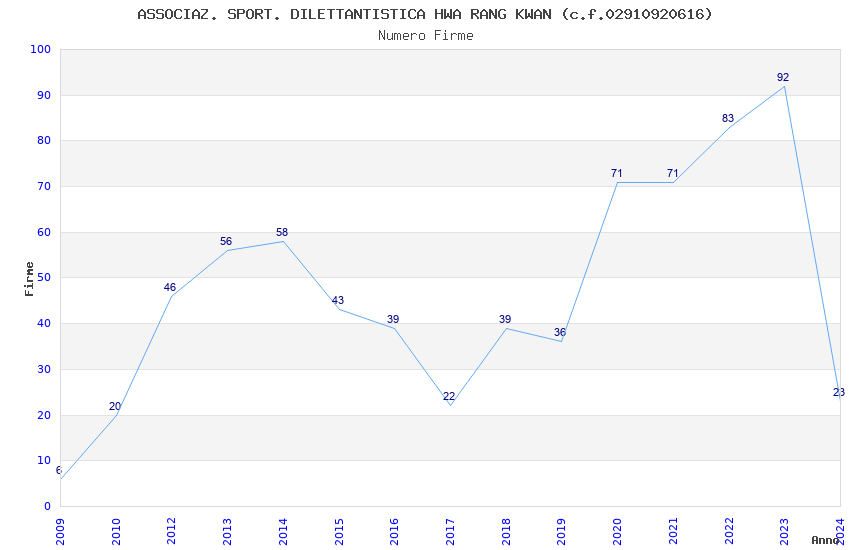Select the 46 data point for 2012
This screenshot has width=850, height=550.
(x=170, y=287)
